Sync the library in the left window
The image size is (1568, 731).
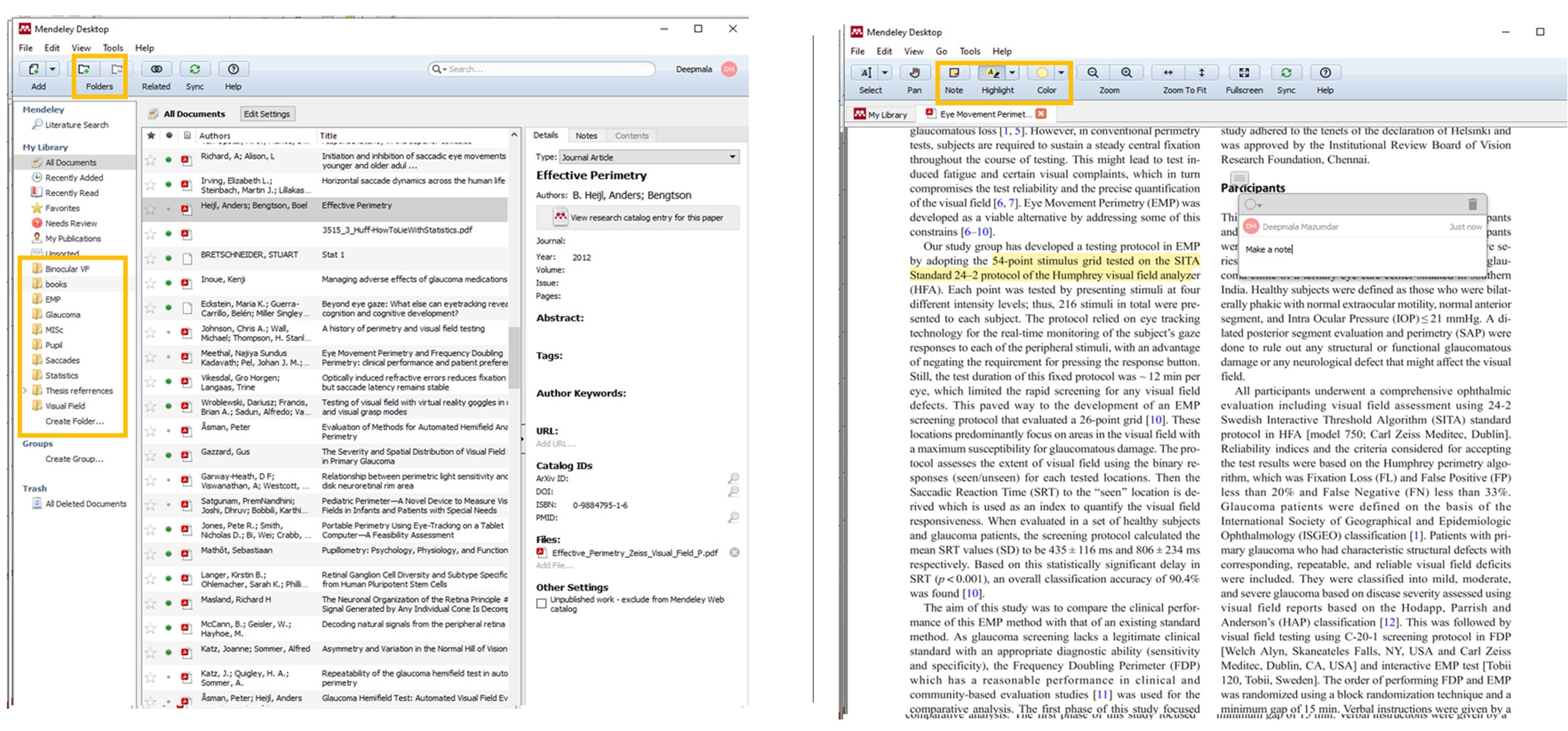click(x=195, y=70)
